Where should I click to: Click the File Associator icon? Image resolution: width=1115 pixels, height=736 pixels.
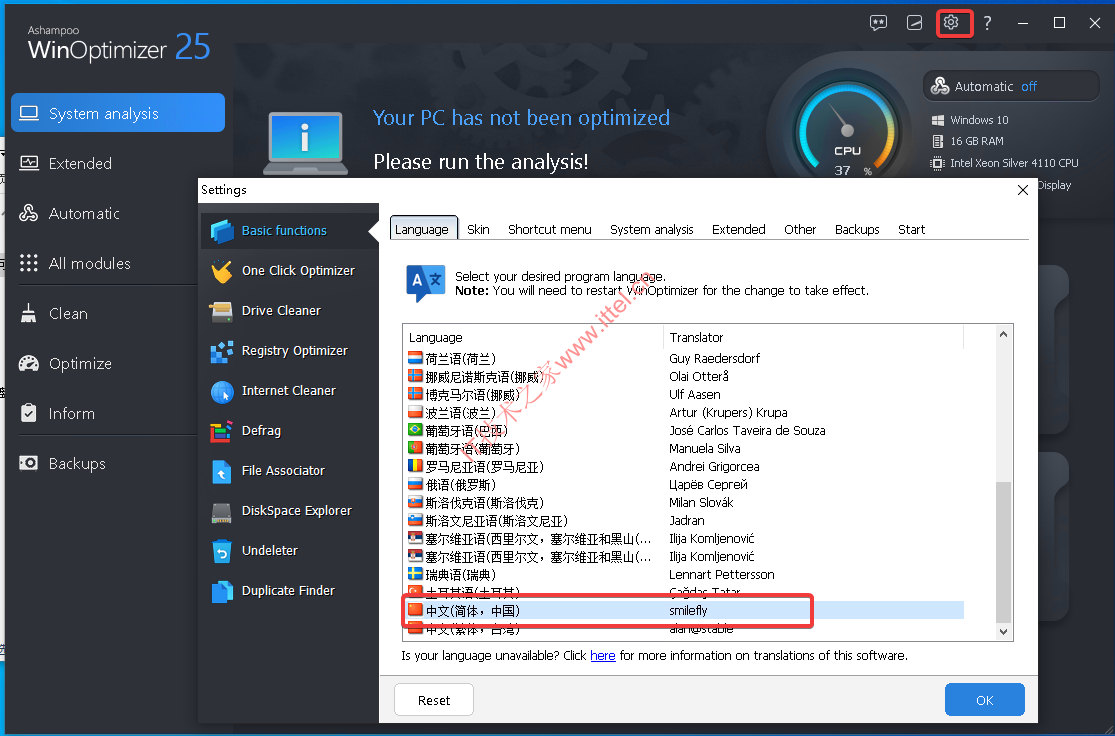222,471
